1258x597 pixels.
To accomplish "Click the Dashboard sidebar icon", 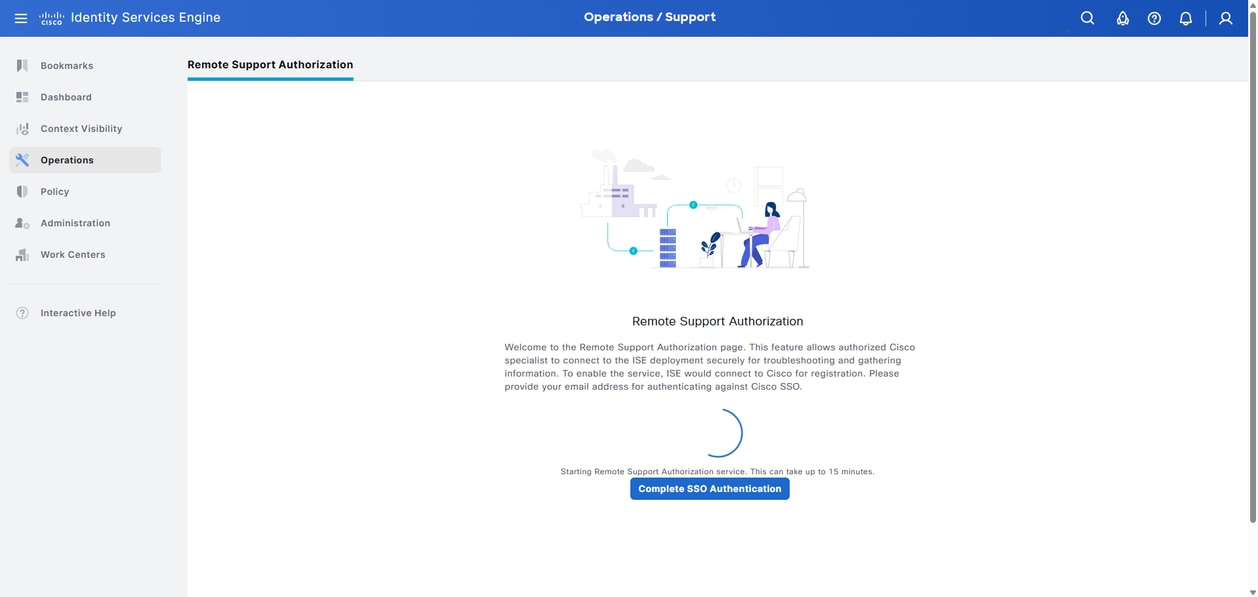I will [21, 96].
